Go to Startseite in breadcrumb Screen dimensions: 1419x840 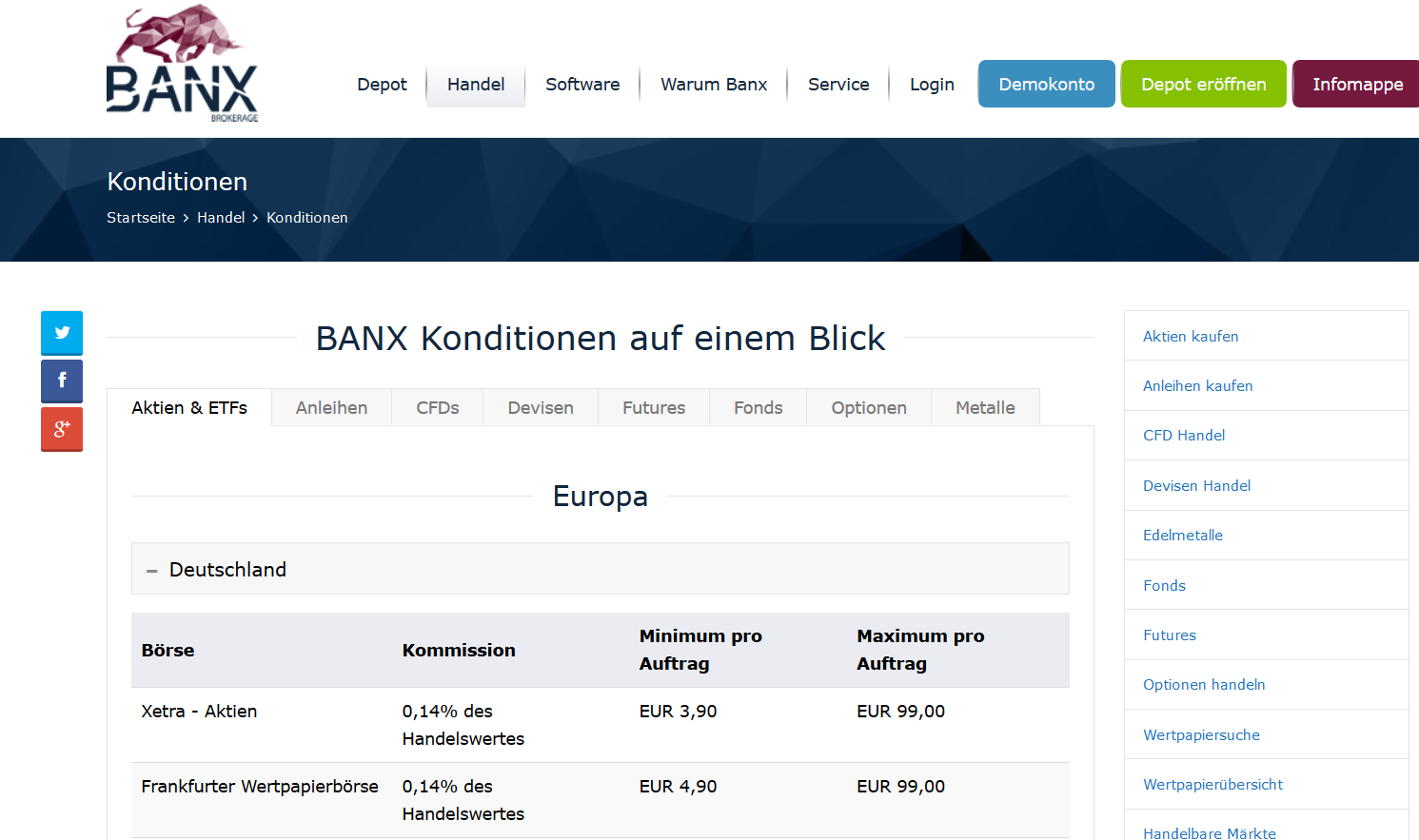[141, 218]
